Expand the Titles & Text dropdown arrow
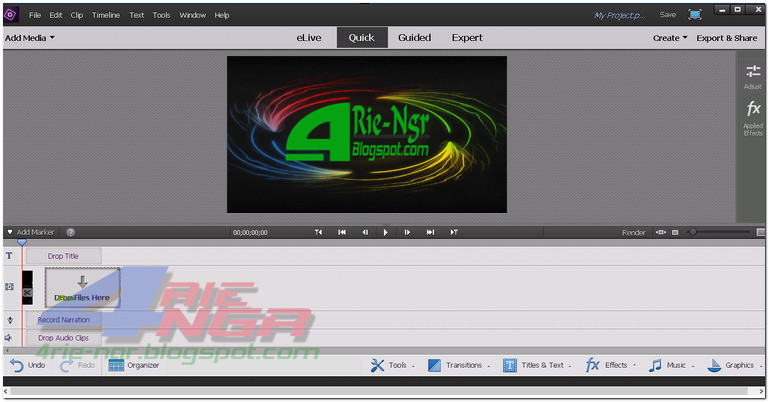Viewport: 769px width, 402px height. [570, 366]
